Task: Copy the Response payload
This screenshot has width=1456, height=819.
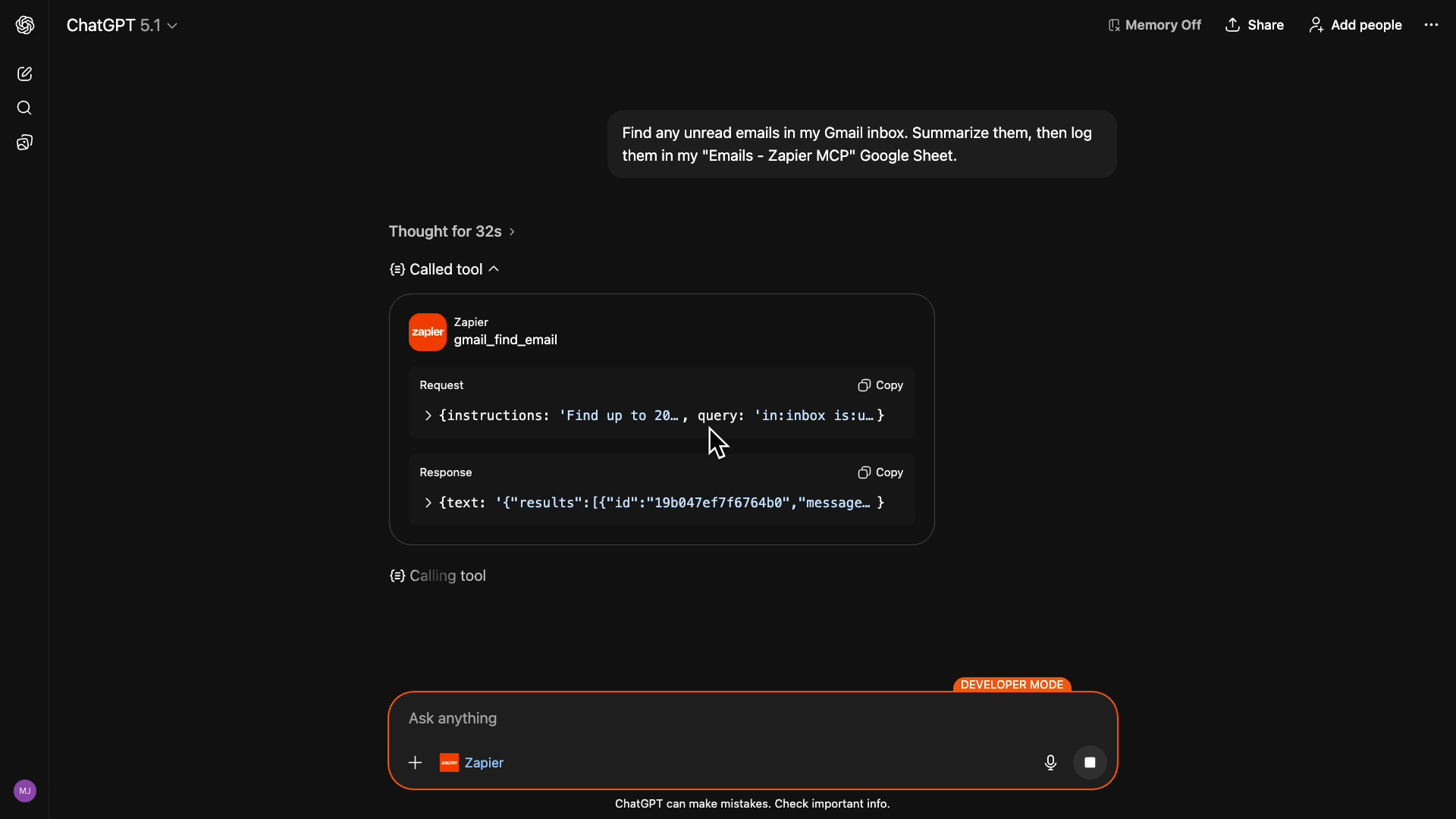Action: tap(880, 472)
